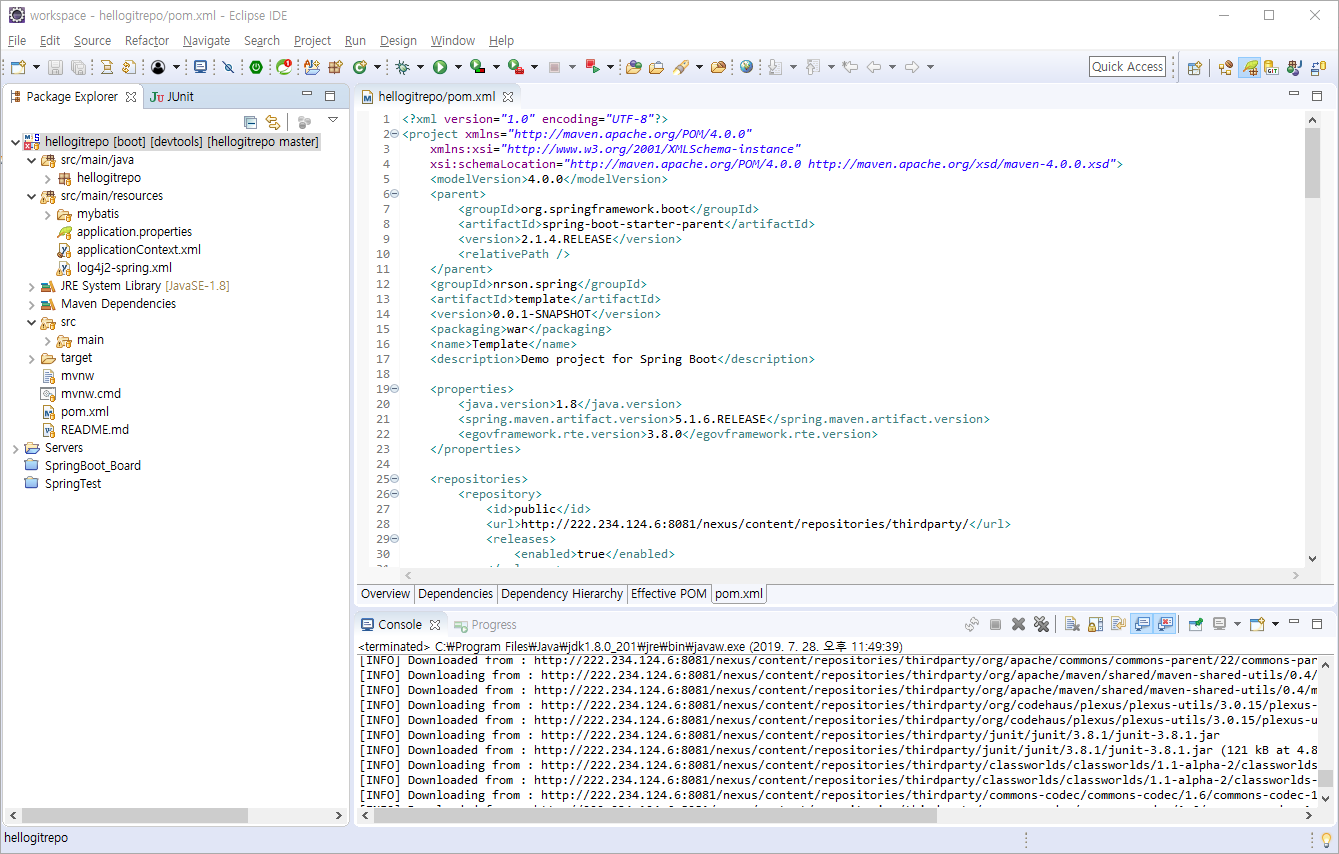Click the New file wizard icon
This screenshot has height=854, width=1339.
coord(17,67)
